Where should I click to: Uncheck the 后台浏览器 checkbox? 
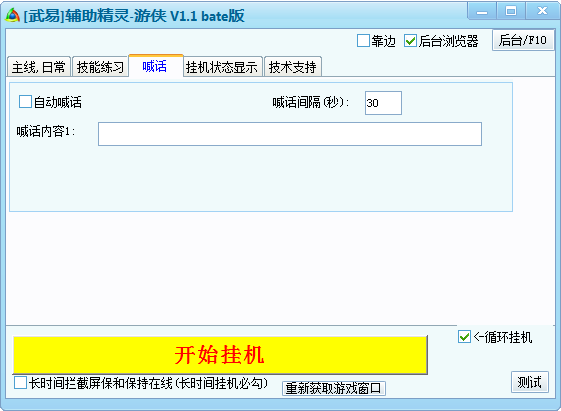(x=410, y=41)
